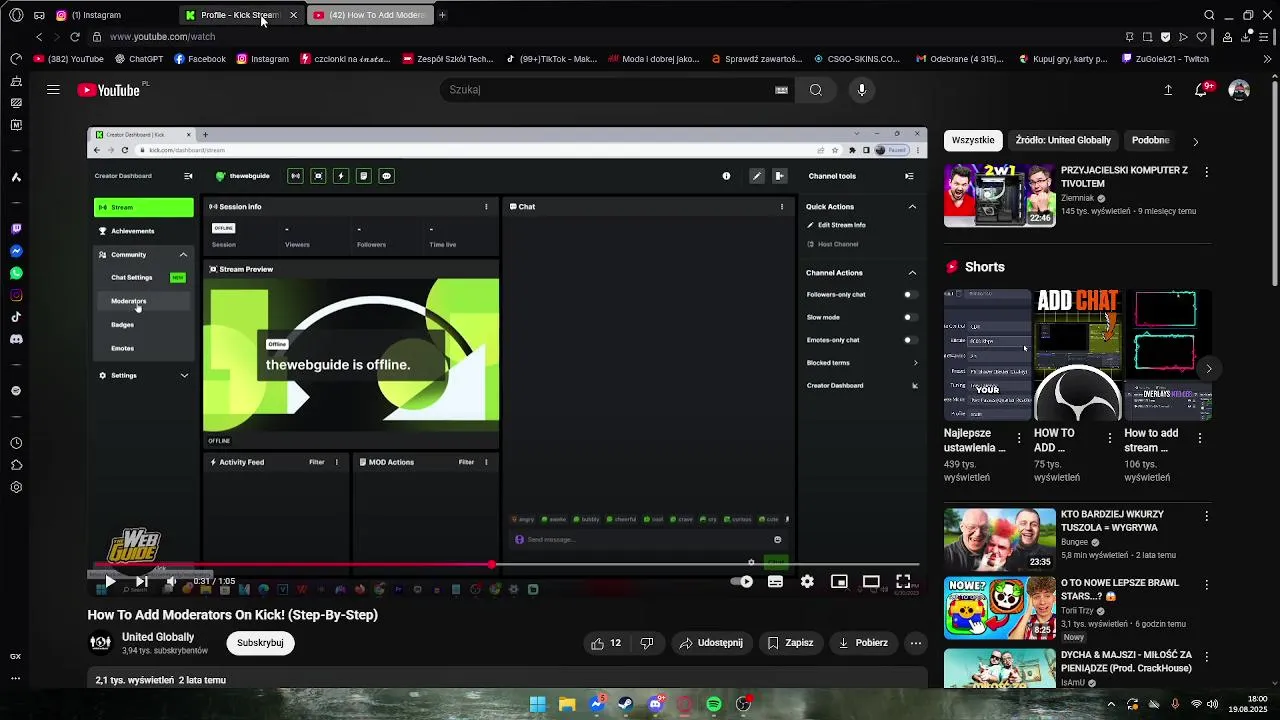The image size is (1280, 720).
Task: Enter fullscreen mode
Action: (903, 581)
